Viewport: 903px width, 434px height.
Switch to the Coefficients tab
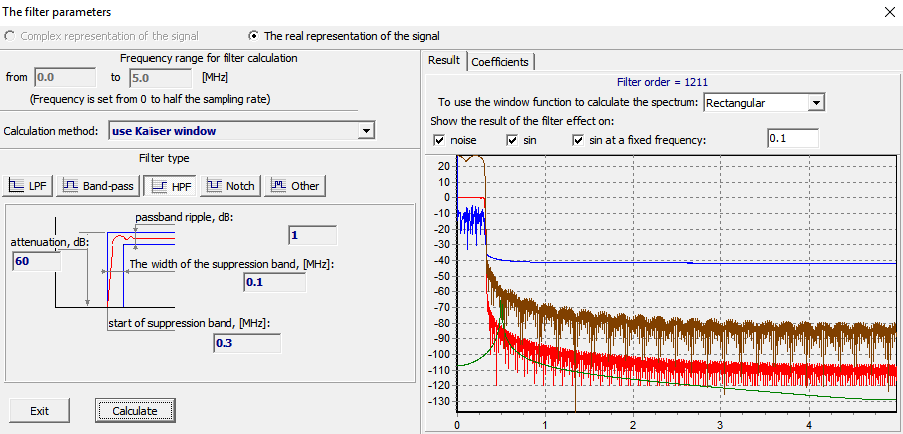pyautogui.click(x=501, y=61)
